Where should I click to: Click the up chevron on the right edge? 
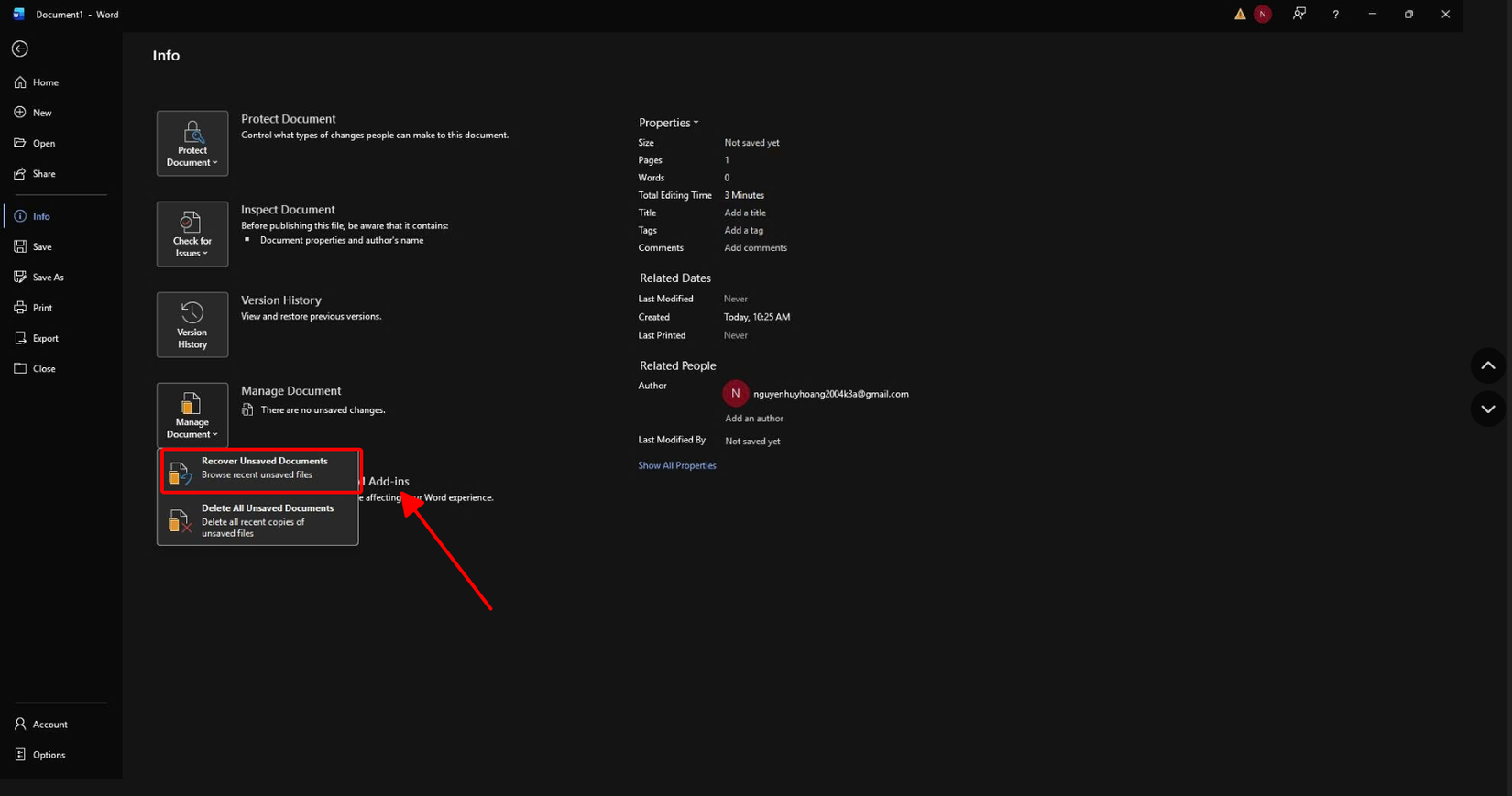(1488, 366)
